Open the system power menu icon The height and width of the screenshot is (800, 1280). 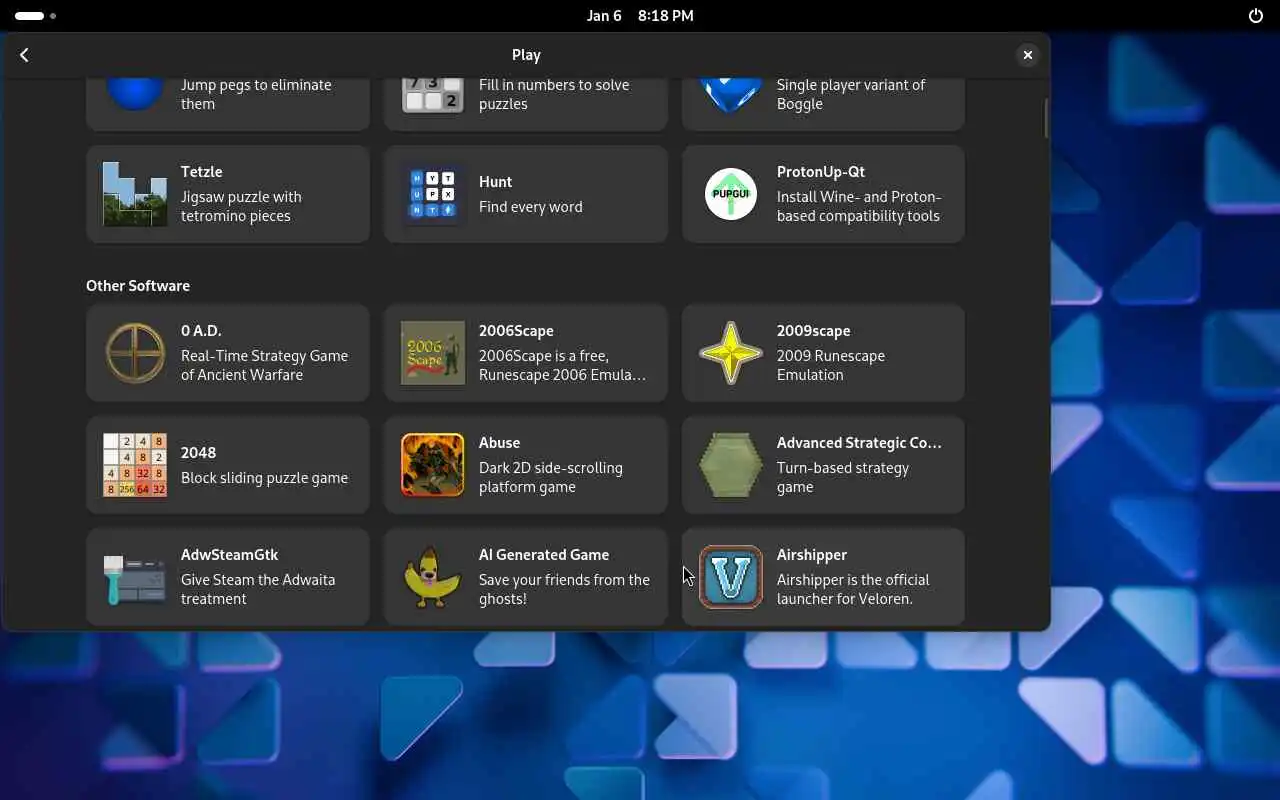tap(1256, 16)
